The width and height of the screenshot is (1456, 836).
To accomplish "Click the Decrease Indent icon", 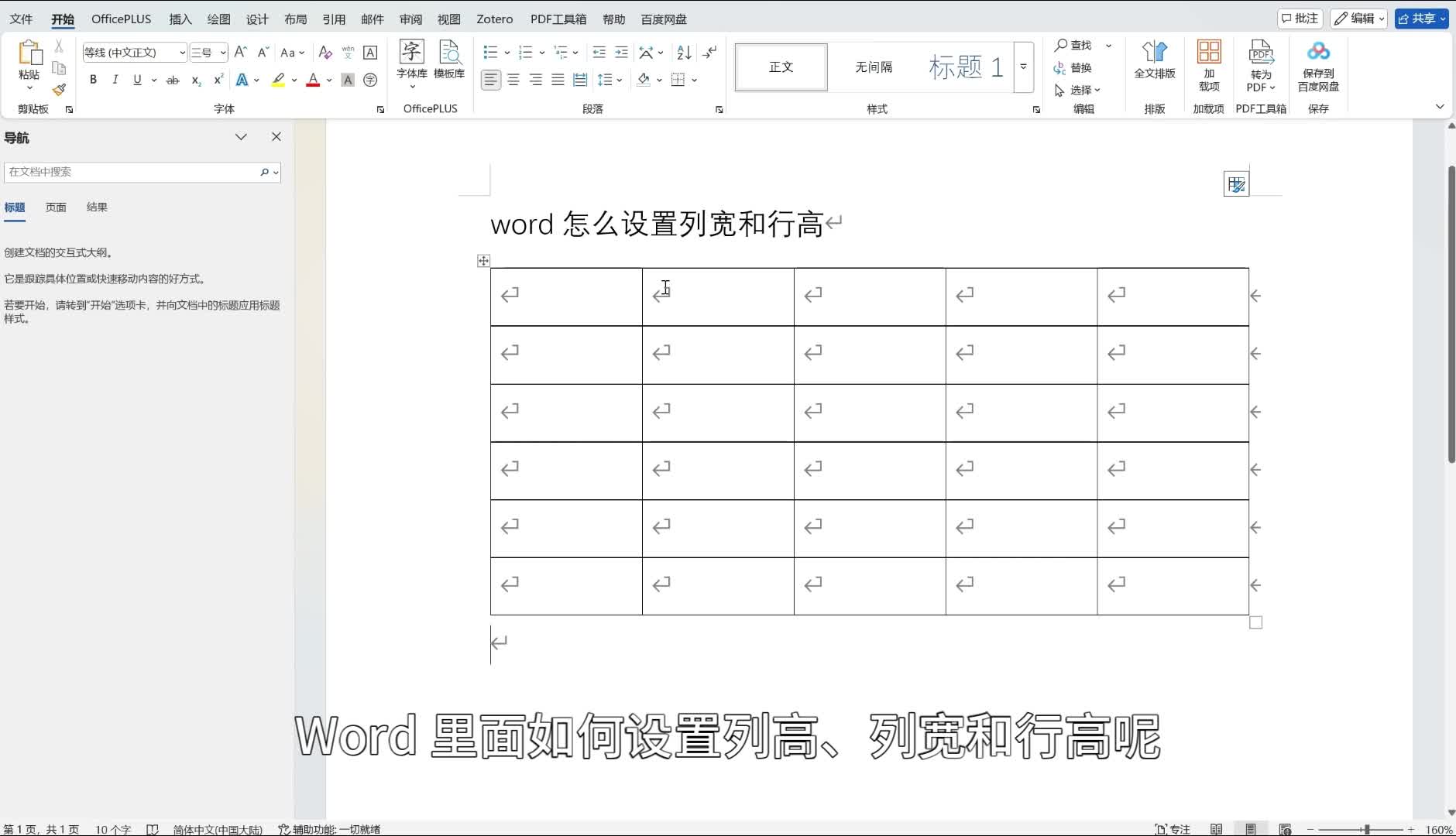I will pos(599,52).
